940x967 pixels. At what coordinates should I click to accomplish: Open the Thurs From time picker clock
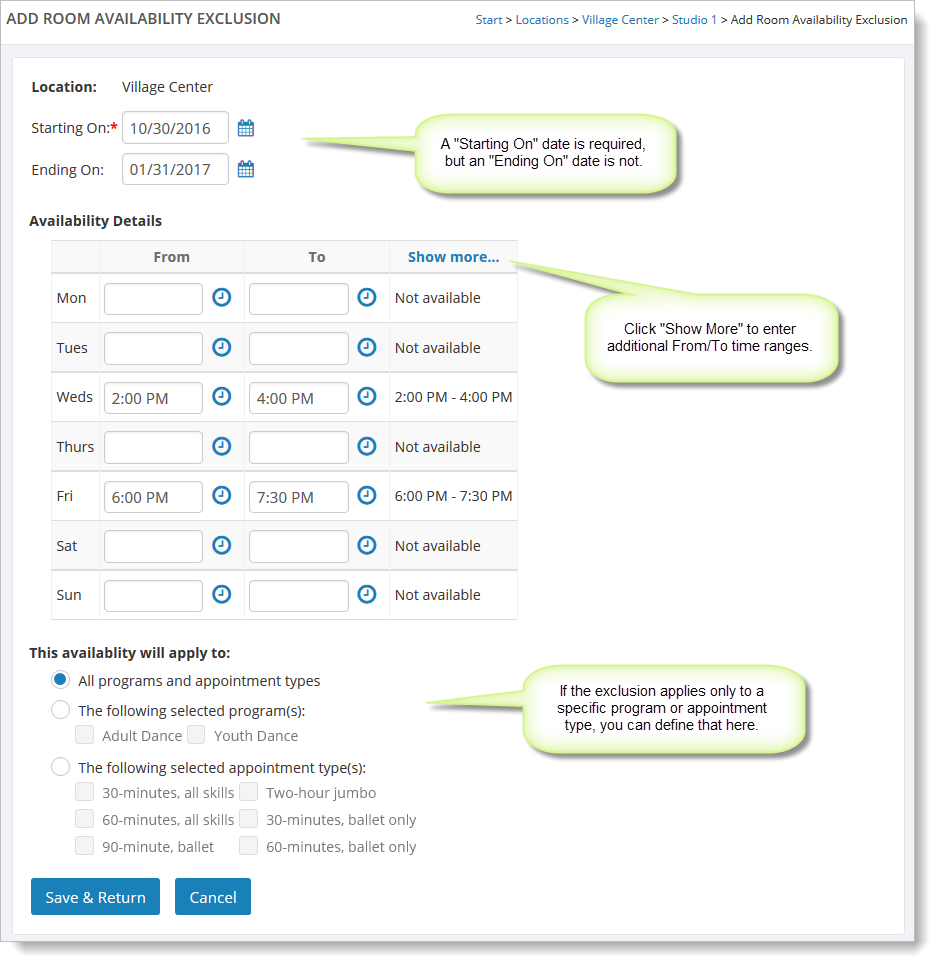pyautogui.click(x=221, y=446)
